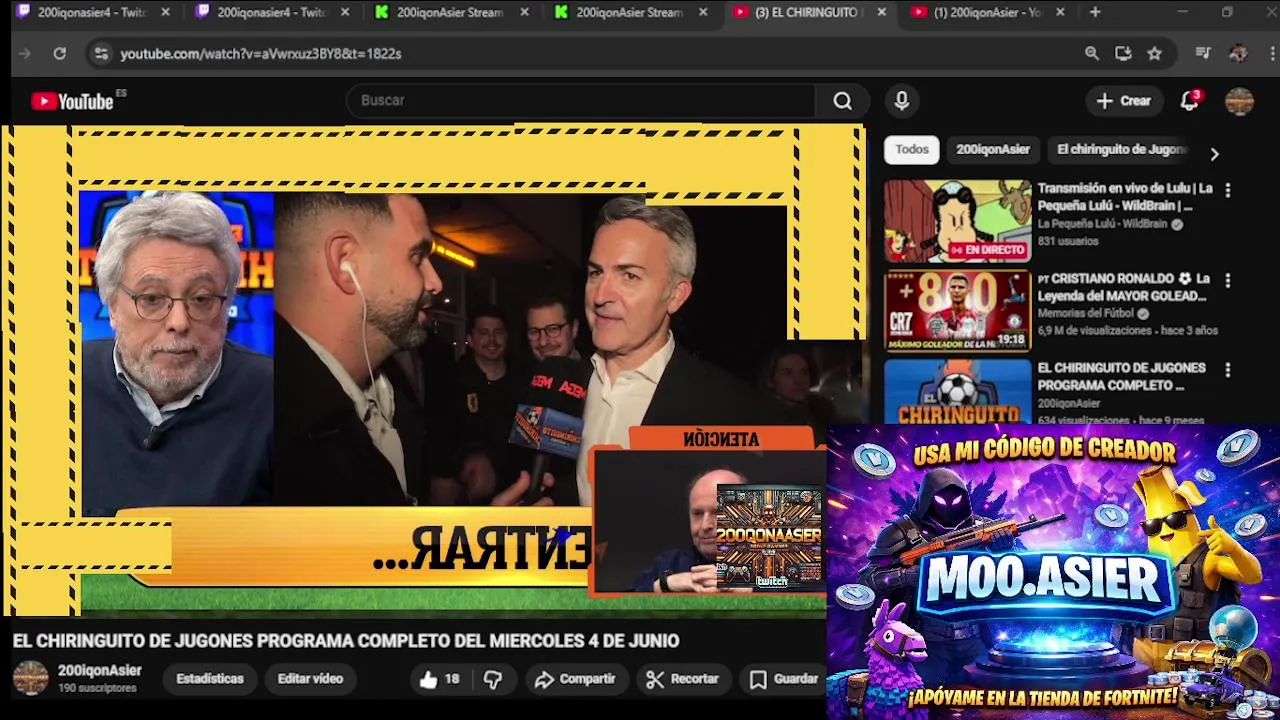1280x720 pixels.
Task: Click the Recortar clip button
Action: (x=683, y=679)
